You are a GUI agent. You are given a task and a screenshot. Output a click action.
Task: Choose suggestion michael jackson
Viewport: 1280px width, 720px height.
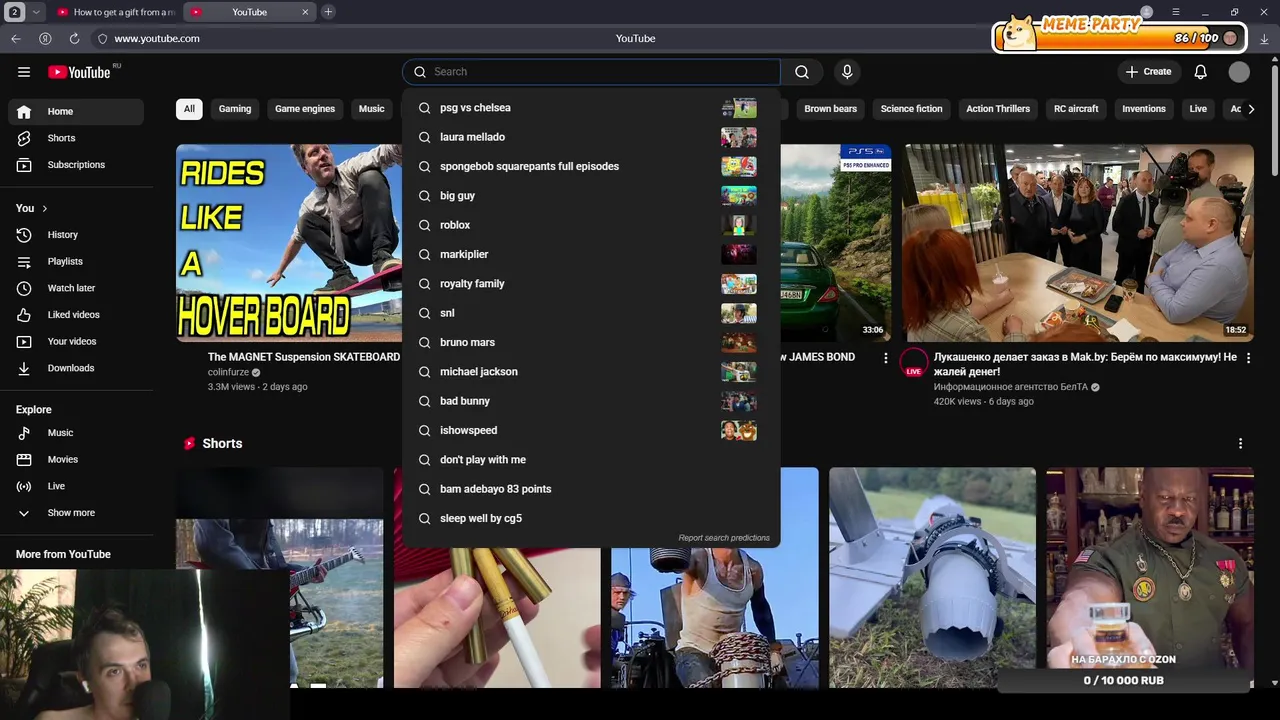point(590,372)
